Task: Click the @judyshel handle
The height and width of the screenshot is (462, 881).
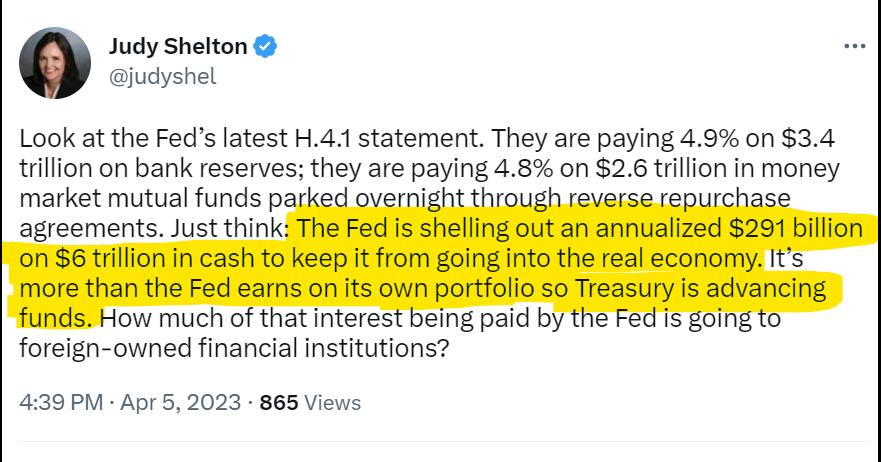Action: (x=162, y=75)
